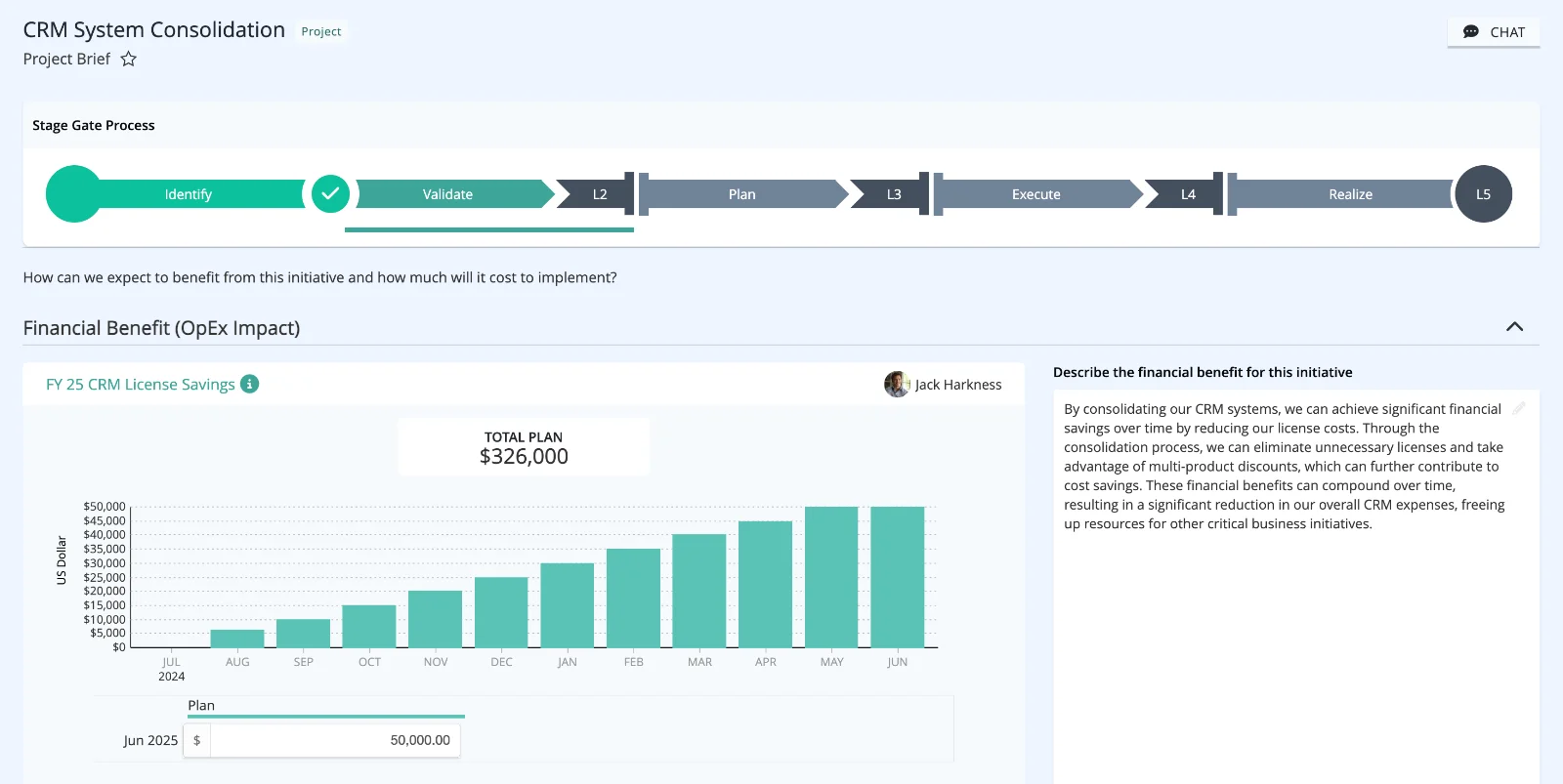Image resolution: width=1563 pixels, height=784 pixels.
Task: Click the Project Brief subtitle text
Action: [x=66, y=60]
